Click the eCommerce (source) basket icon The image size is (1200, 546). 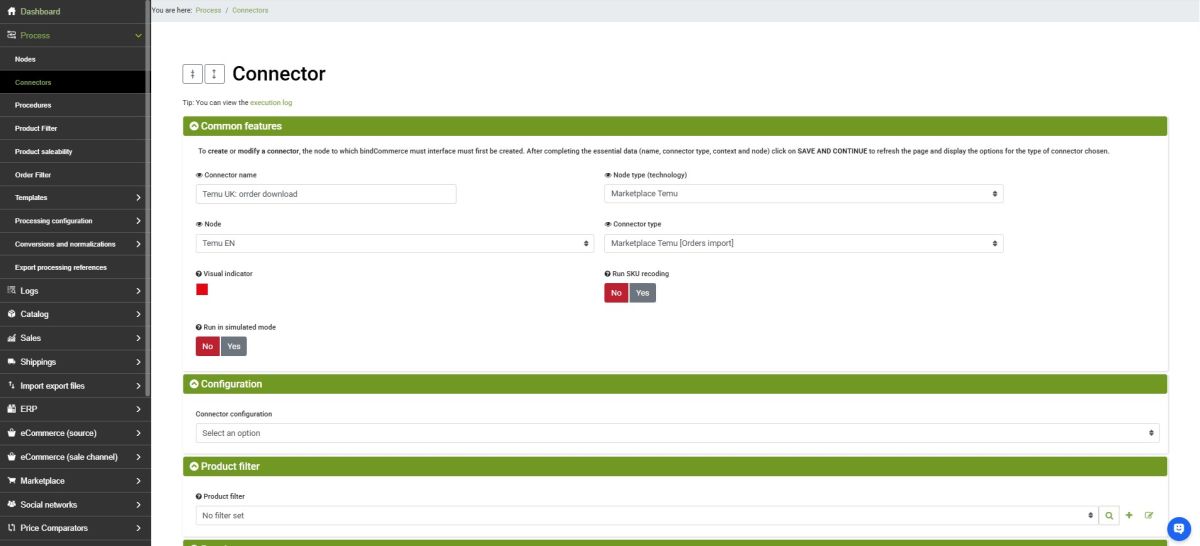11,433
